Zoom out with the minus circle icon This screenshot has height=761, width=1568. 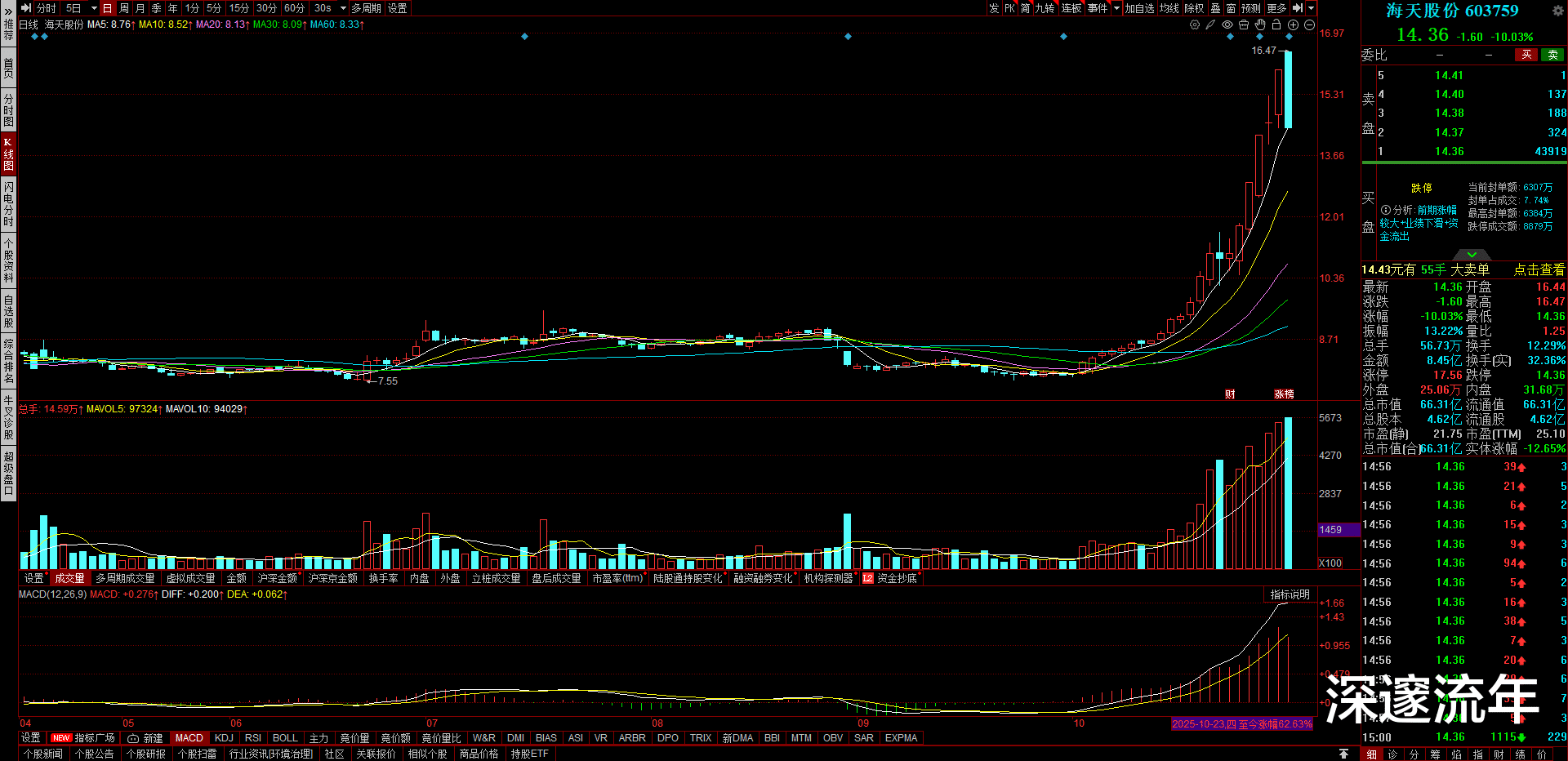(1309, 24)
